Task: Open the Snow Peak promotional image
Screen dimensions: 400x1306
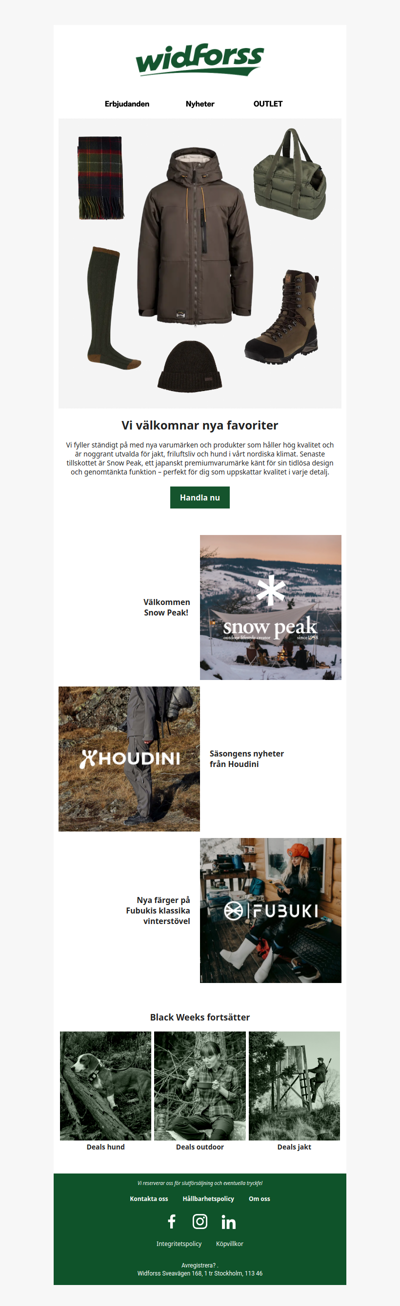Action: [270, 607]
